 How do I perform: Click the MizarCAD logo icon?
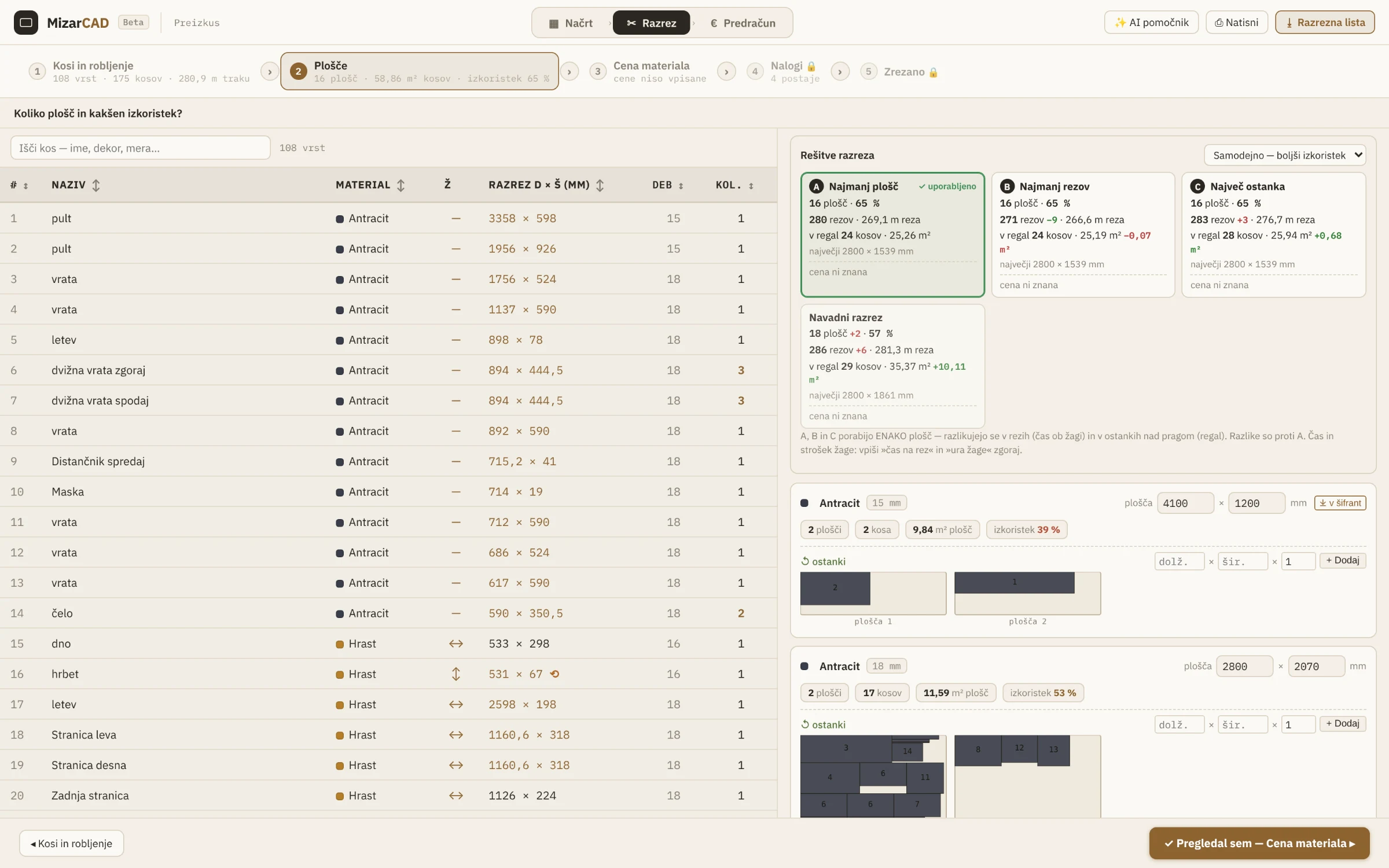coord(25,23)
